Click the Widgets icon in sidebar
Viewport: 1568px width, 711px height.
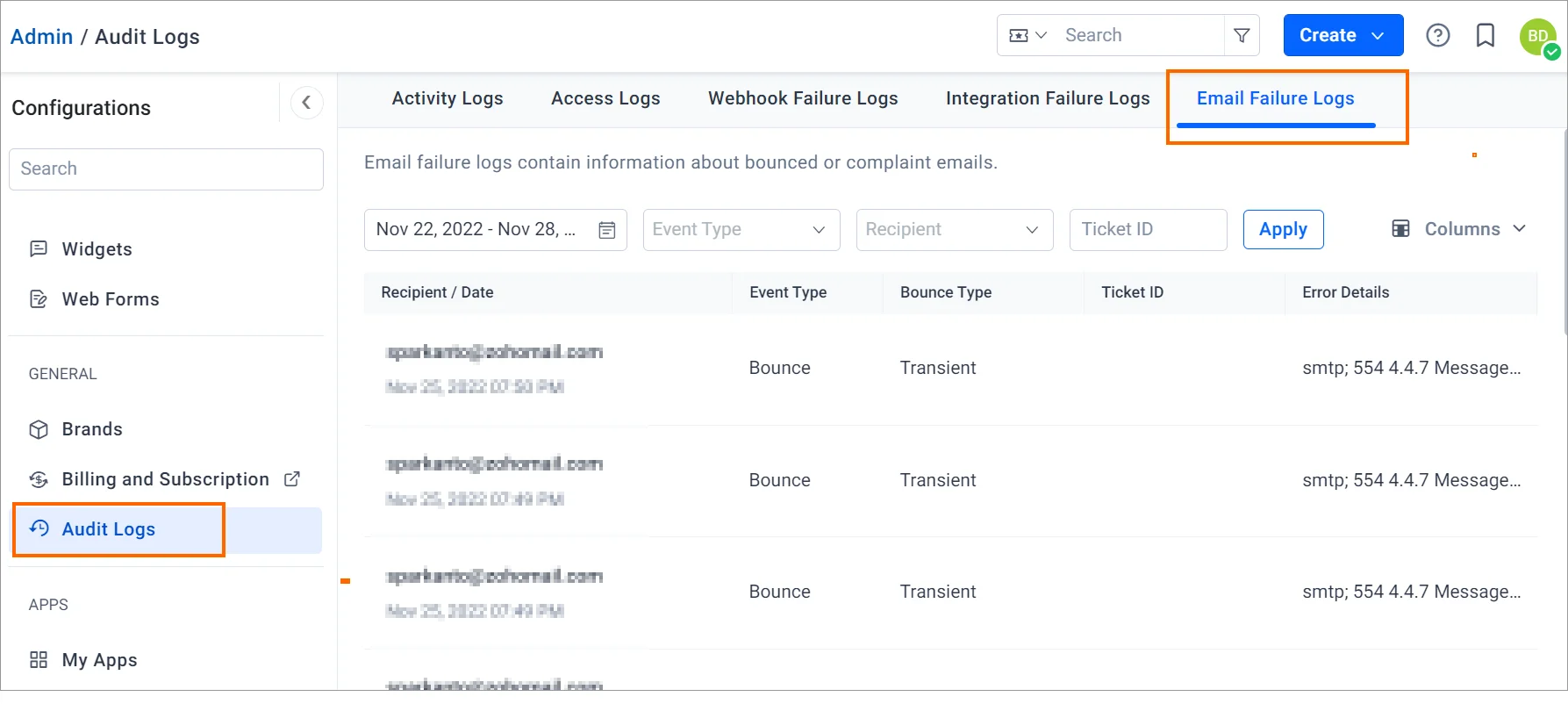(39, 249)
